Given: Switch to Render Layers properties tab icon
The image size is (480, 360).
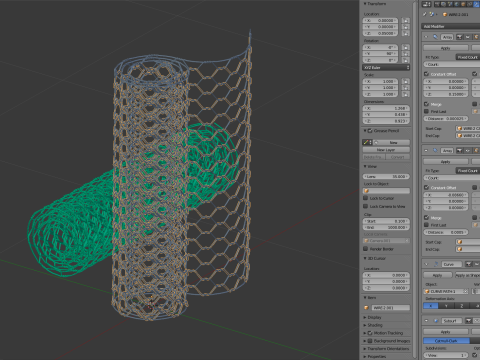Looking at the screenshot, I should click(444, 4).
